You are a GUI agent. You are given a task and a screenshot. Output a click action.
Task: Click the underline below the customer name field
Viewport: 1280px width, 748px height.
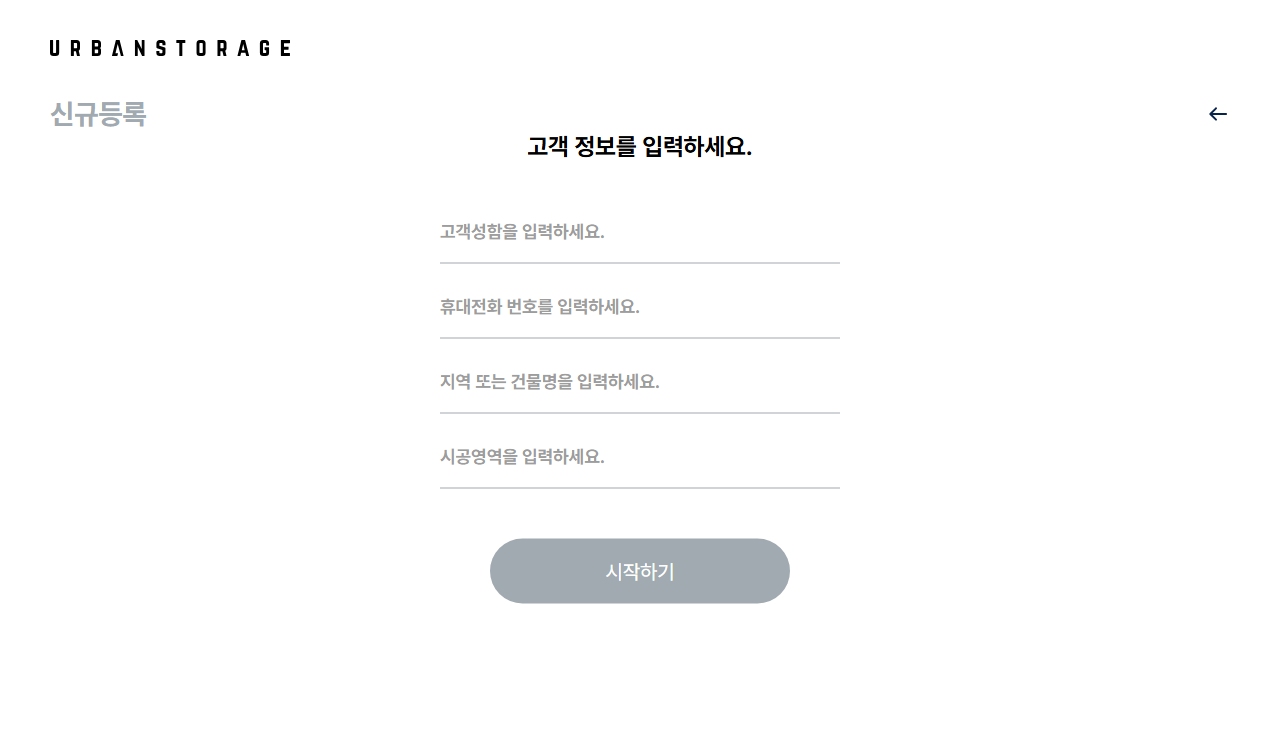coord(640,263)
